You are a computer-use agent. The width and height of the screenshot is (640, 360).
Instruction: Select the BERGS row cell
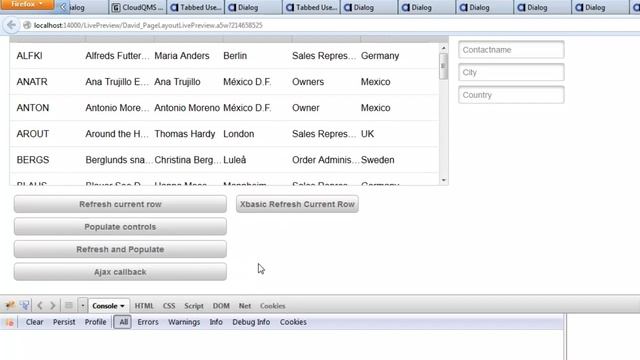[x=33, y=160]
